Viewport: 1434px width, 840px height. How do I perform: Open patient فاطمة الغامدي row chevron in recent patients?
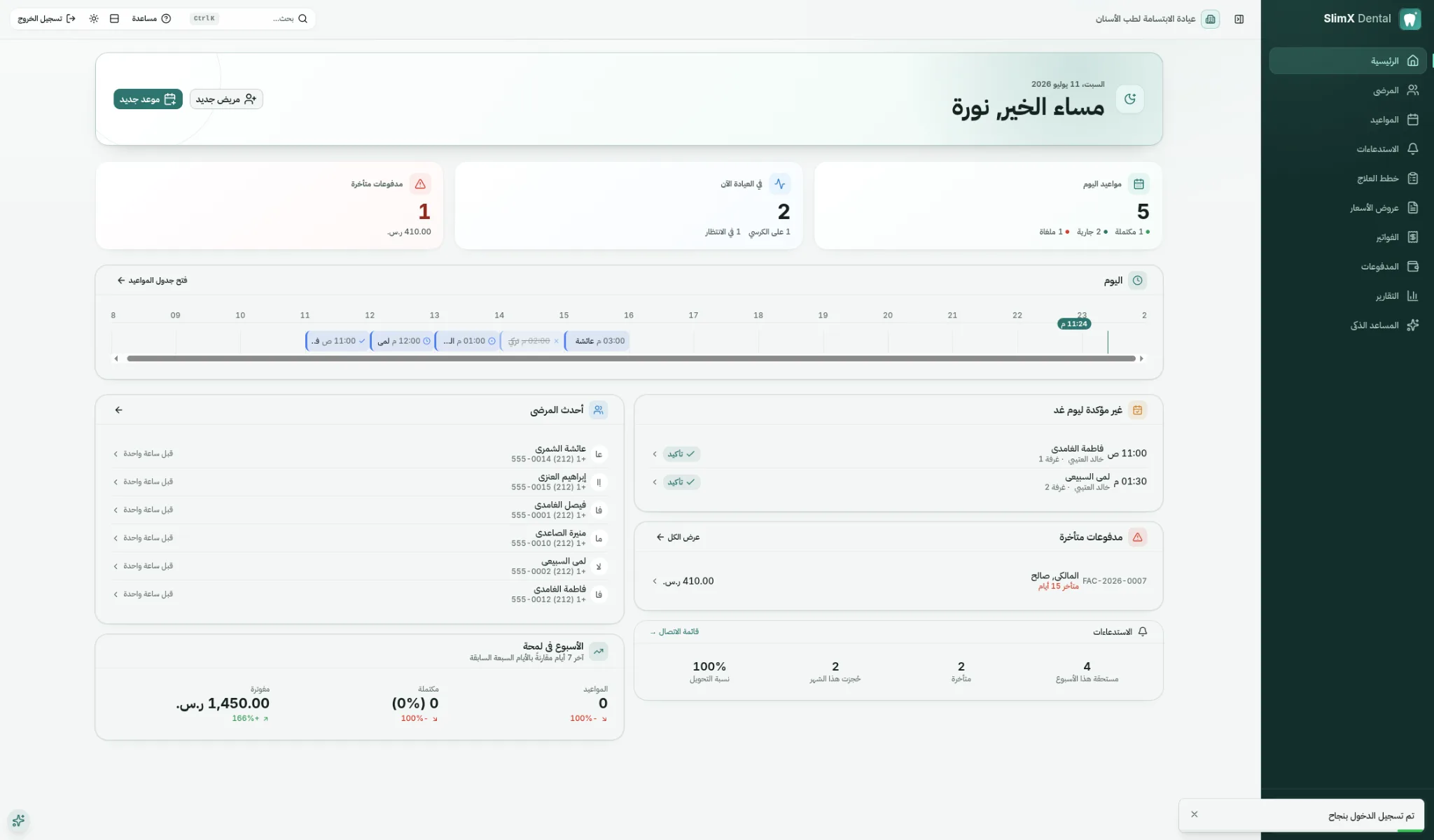116,594
